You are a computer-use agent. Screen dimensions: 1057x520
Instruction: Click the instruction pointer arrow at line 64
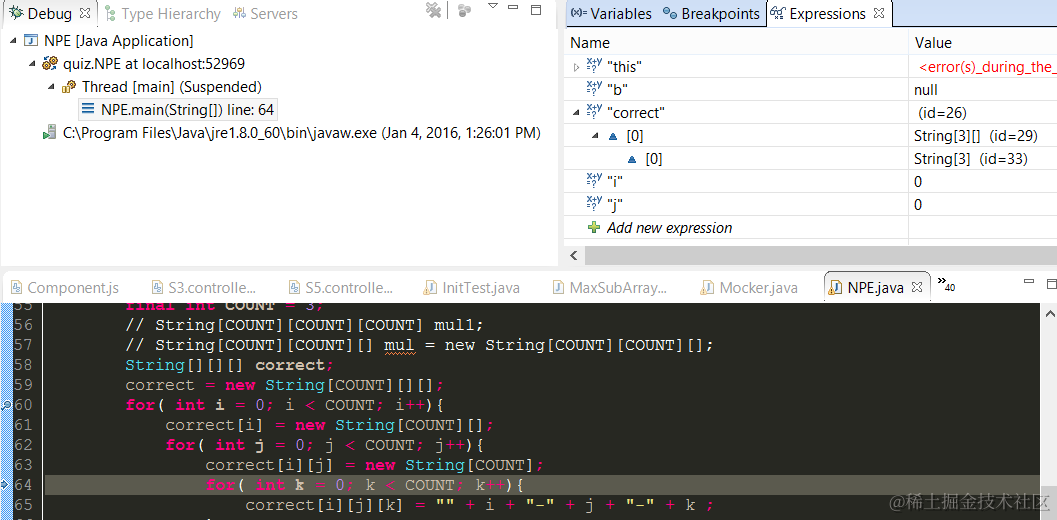[x=5, y=485]
